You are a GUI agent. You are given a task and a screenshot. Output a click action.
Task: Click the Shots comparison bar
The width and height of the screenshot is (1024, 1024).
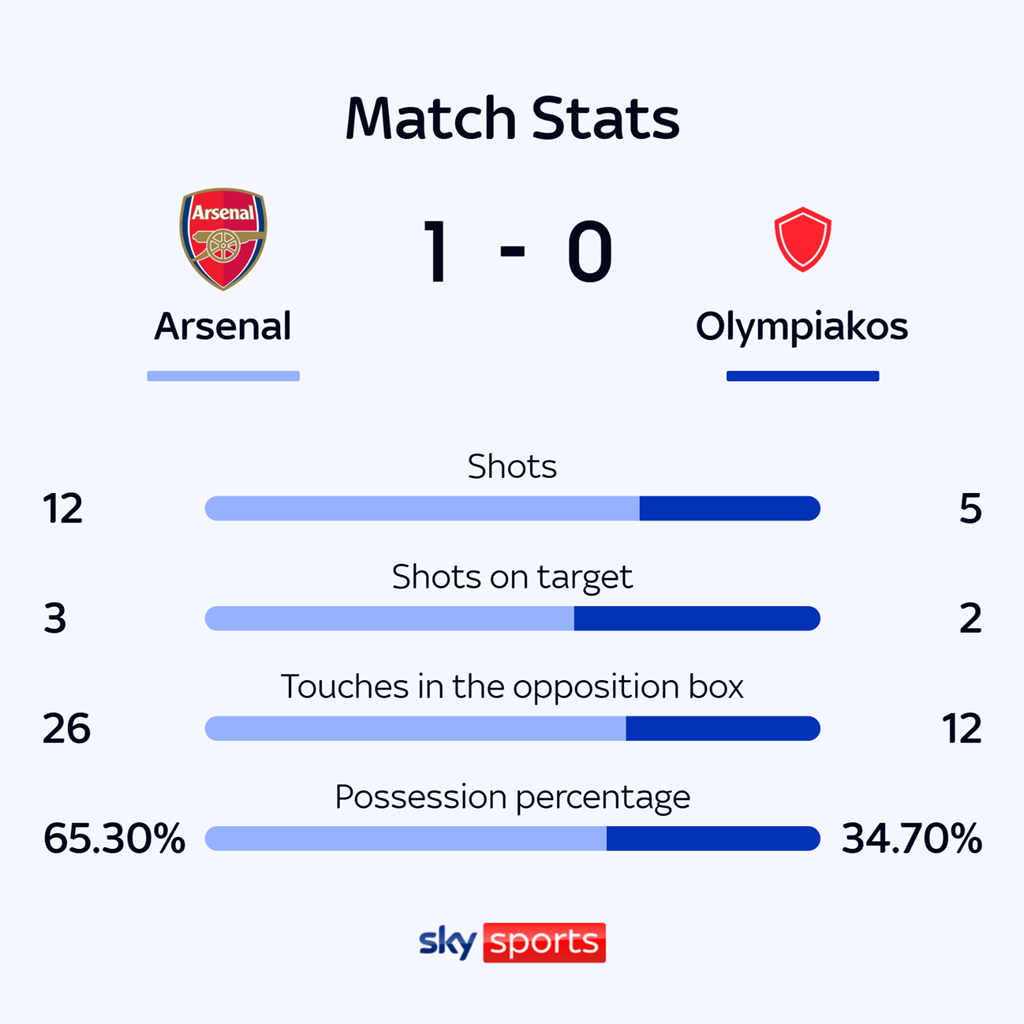tap(512, 509)
